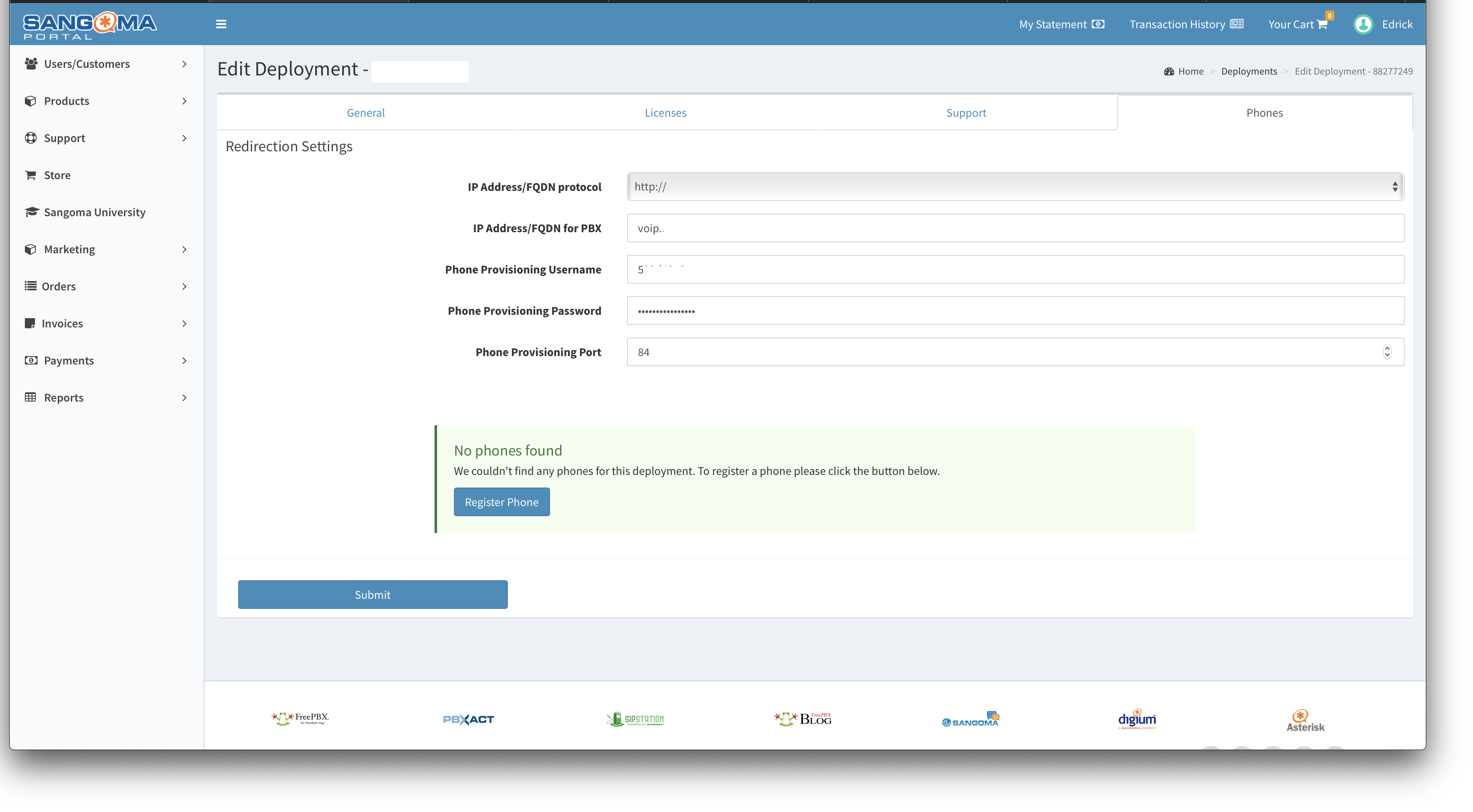1473x812 pixels.
Task: Click the Reports table icon
Action: tap(30, 397)
